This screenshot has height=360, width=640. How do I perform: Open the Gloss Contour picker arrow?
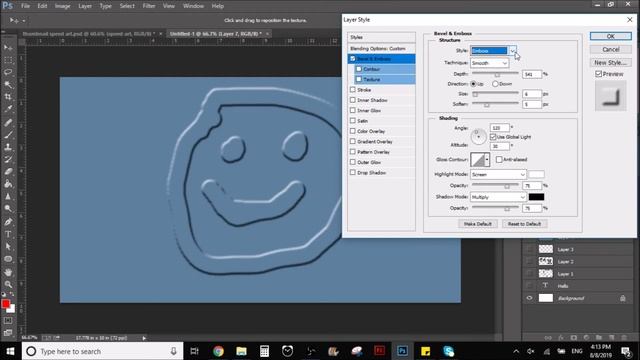click(x=487, y=160)
